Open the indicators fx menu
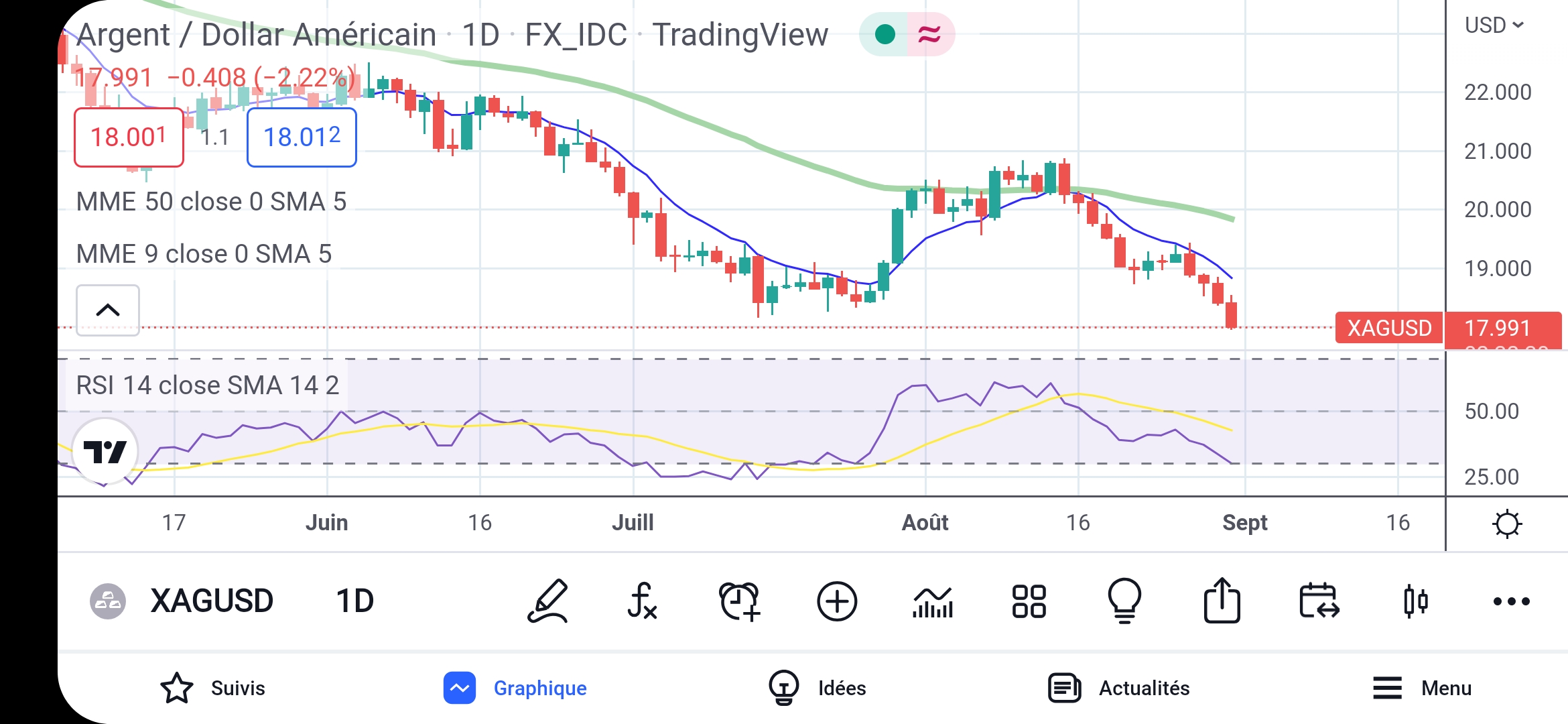This screenshot has width=1568, height=724. tap(642, 601)
